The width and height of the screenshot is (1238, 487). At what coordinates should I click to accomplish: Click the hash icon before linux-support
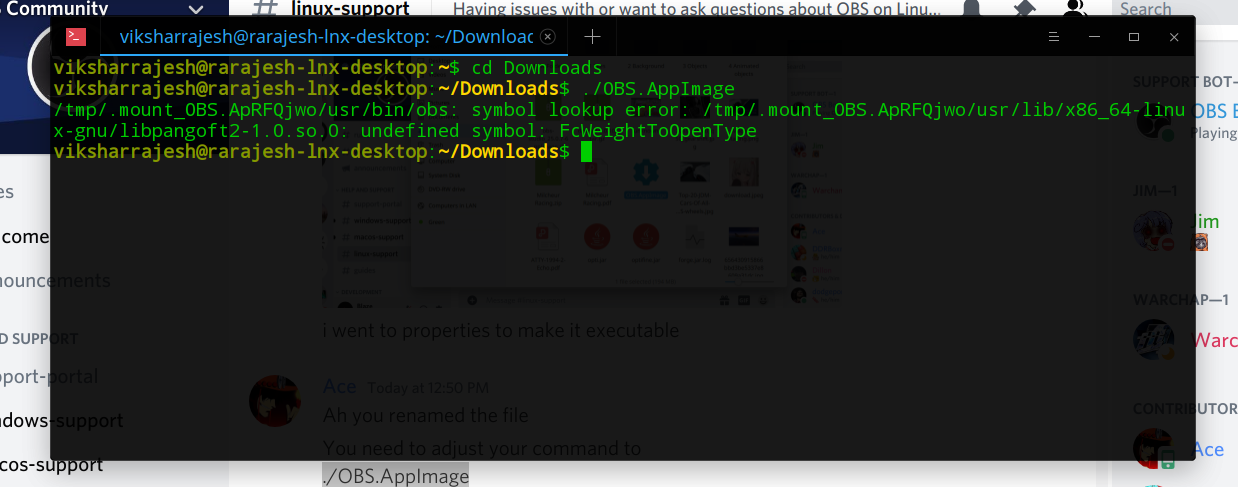tap(264, 7)
